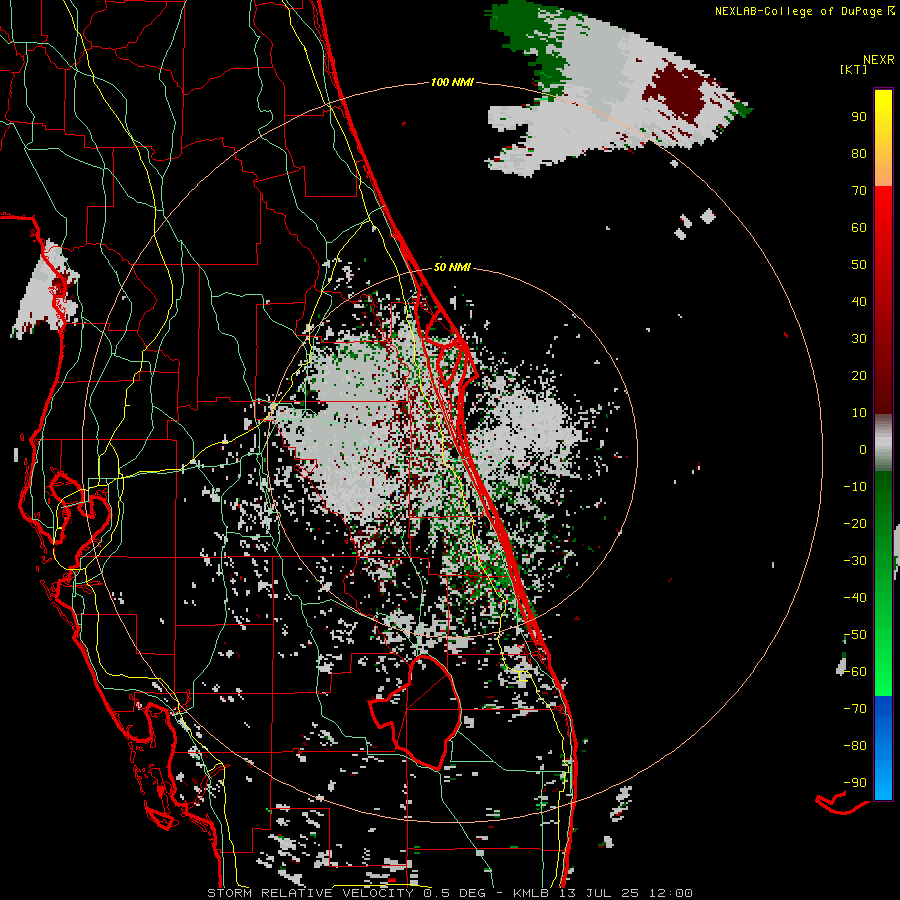
Task: Select the positive 50 knot scale label
Action: (859, 265)
